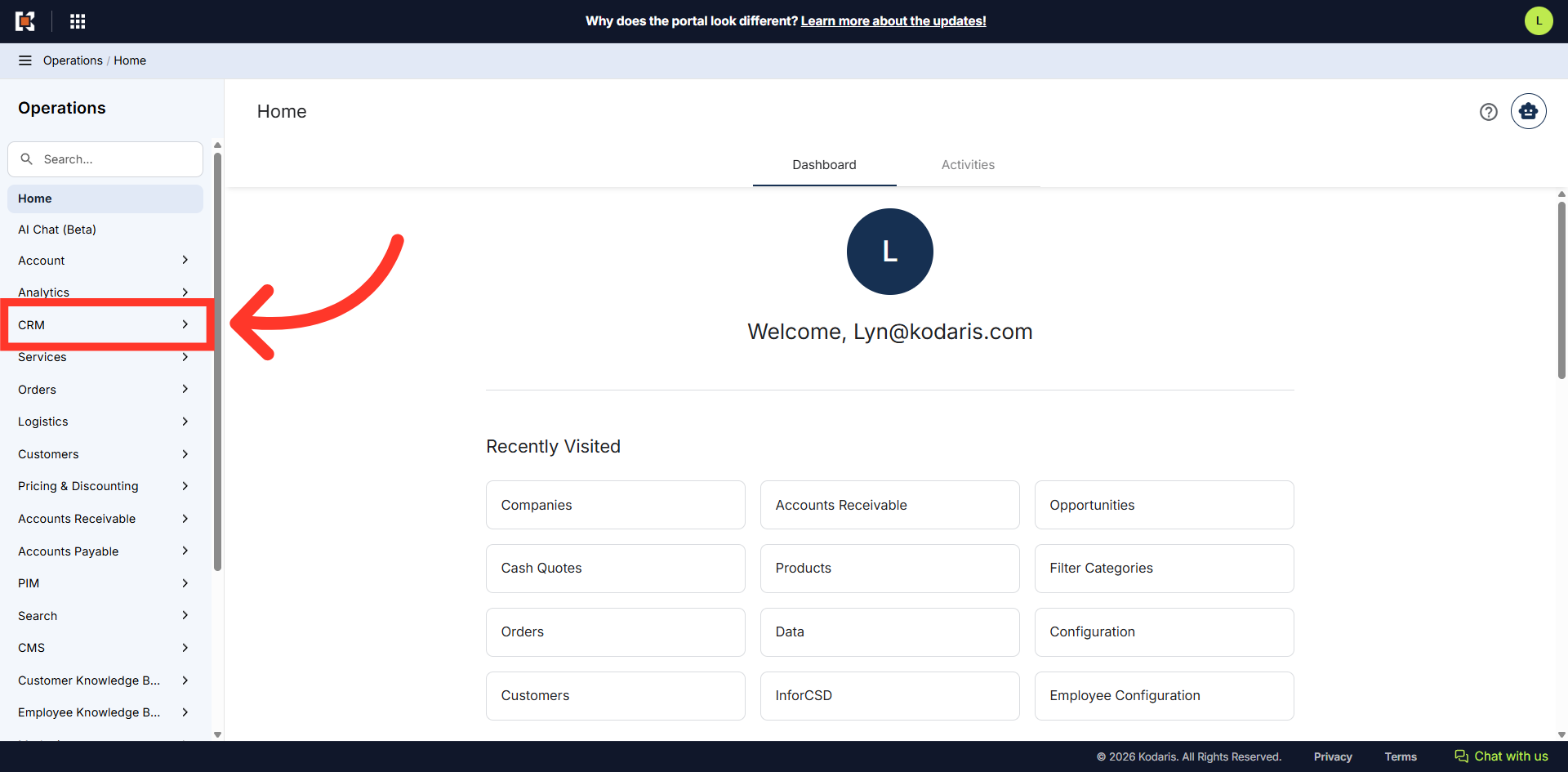Open the user avatar in top bar
Viewport: 1568px width, 772px height.
[x=1539, y=21]
